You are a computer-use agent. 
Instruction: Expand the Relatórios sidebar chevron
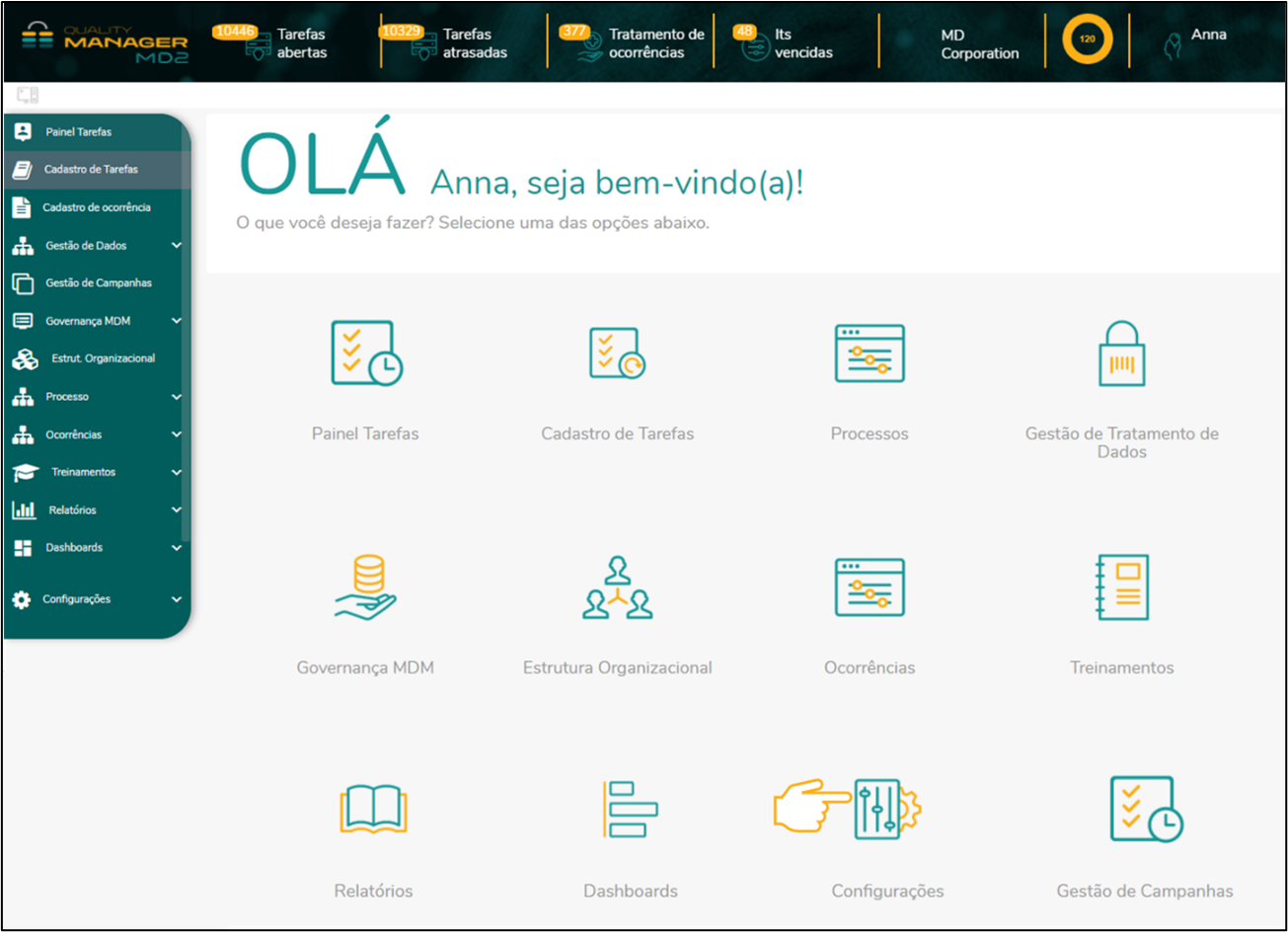coord(176,510)
